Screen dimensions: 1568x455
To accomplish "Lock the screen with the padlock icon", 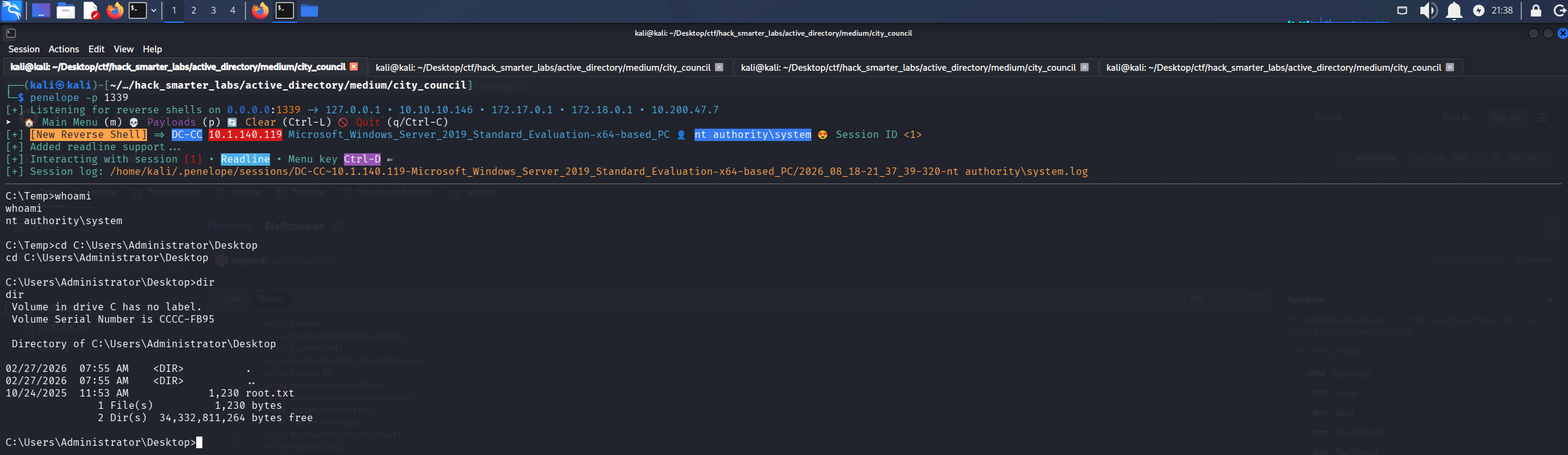I will click(x=1536, y=10).
